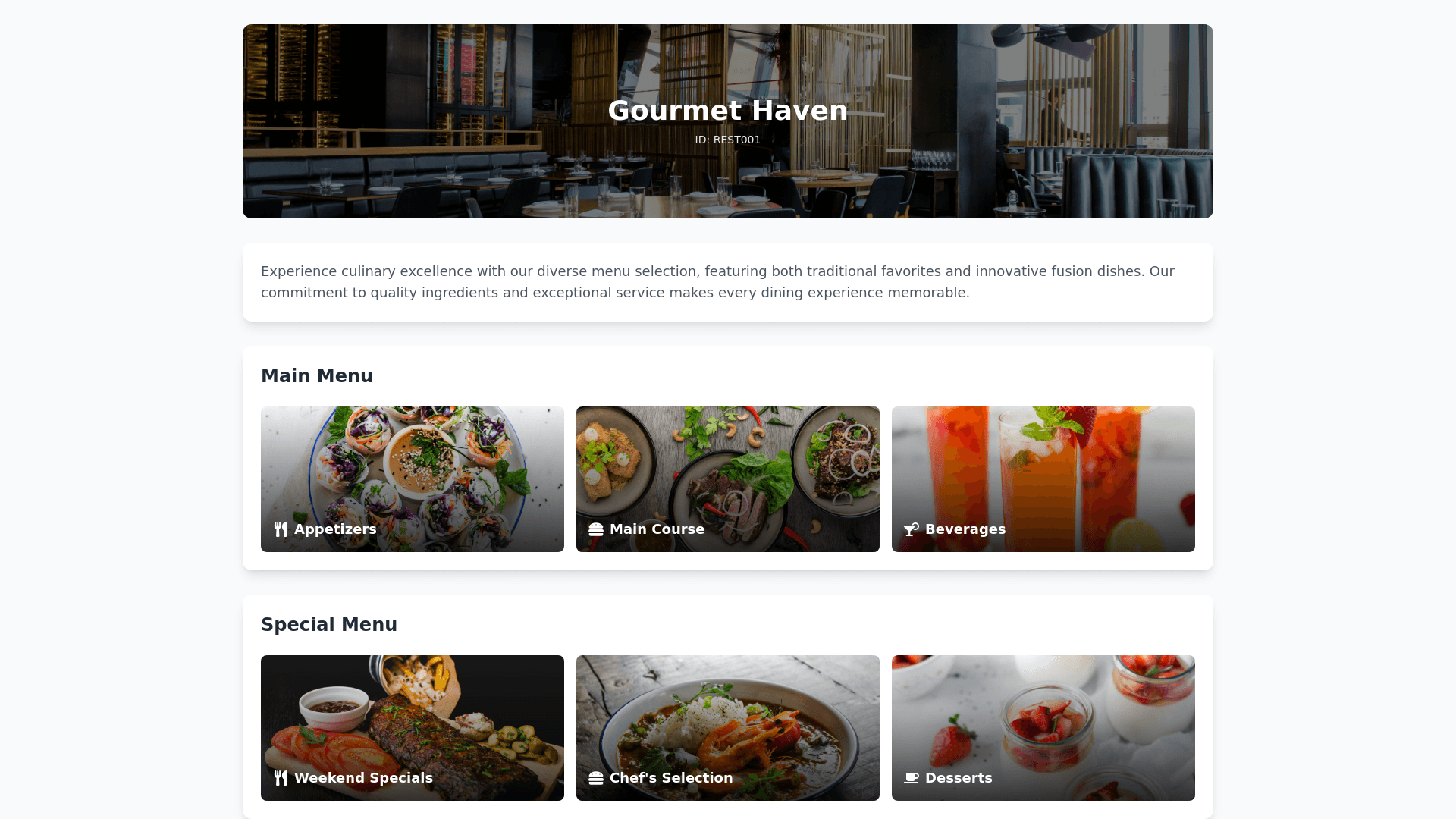Open the Main Course menu card
Screen dimensions: 1456x819
pos(728,479)
